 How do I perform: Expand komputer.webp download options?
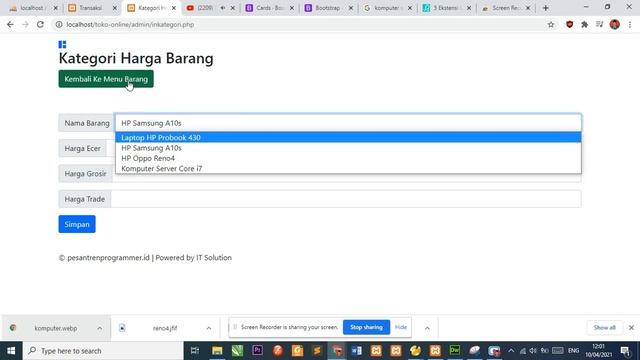click(100, 328)
